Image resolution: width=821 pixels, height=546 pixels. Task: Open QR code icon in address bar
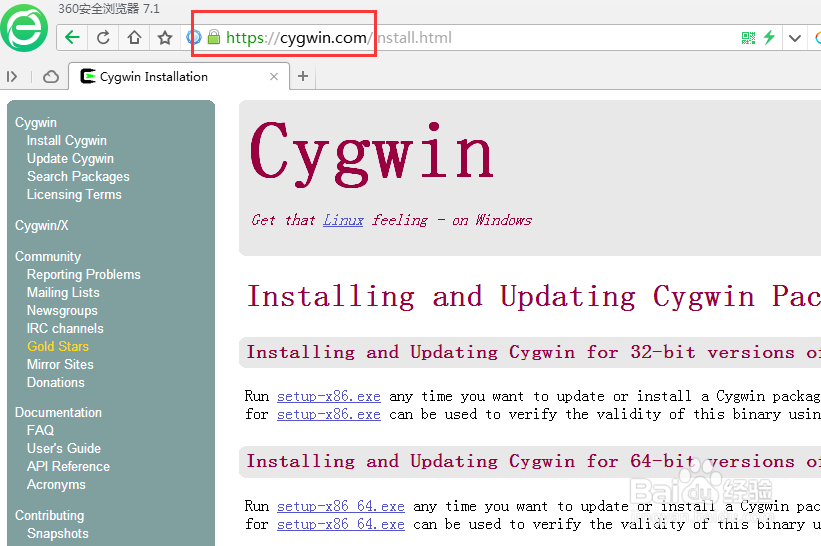(x=748, y=38)
